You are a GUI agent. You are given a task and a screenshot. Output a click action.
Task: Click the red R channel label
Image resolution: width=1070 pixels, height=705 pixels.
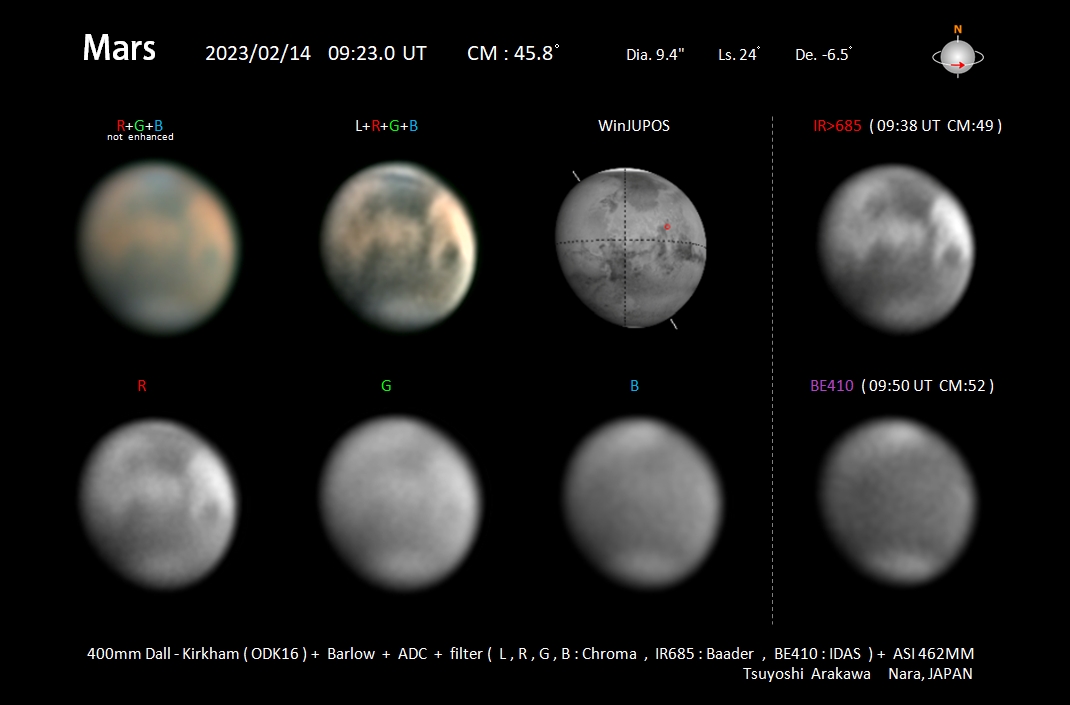click(x=142, y=386)
